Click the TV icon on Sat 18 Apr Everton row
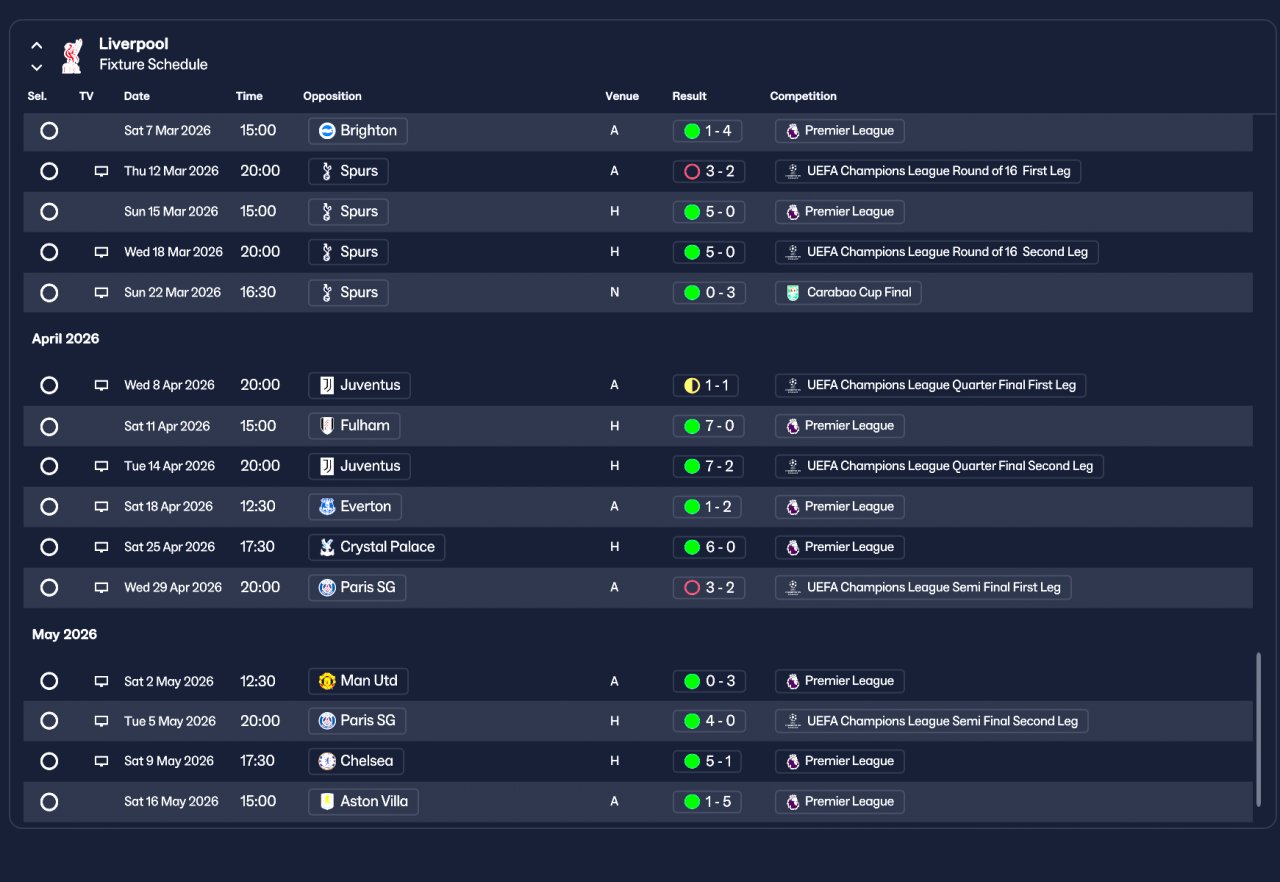This screenshot has width=1280, height=882. point(101,507)
